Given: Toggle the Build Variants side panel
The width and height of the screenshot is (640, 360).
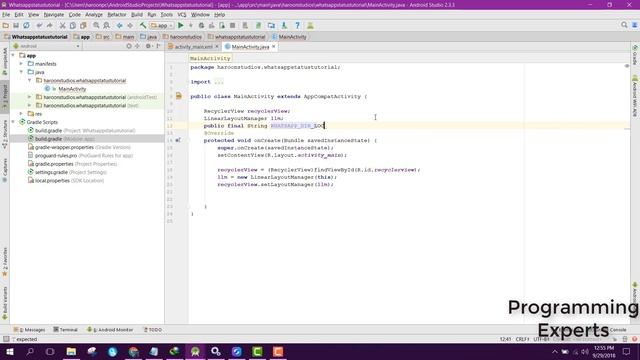Looking at the screenshot, I should point(5,303).
